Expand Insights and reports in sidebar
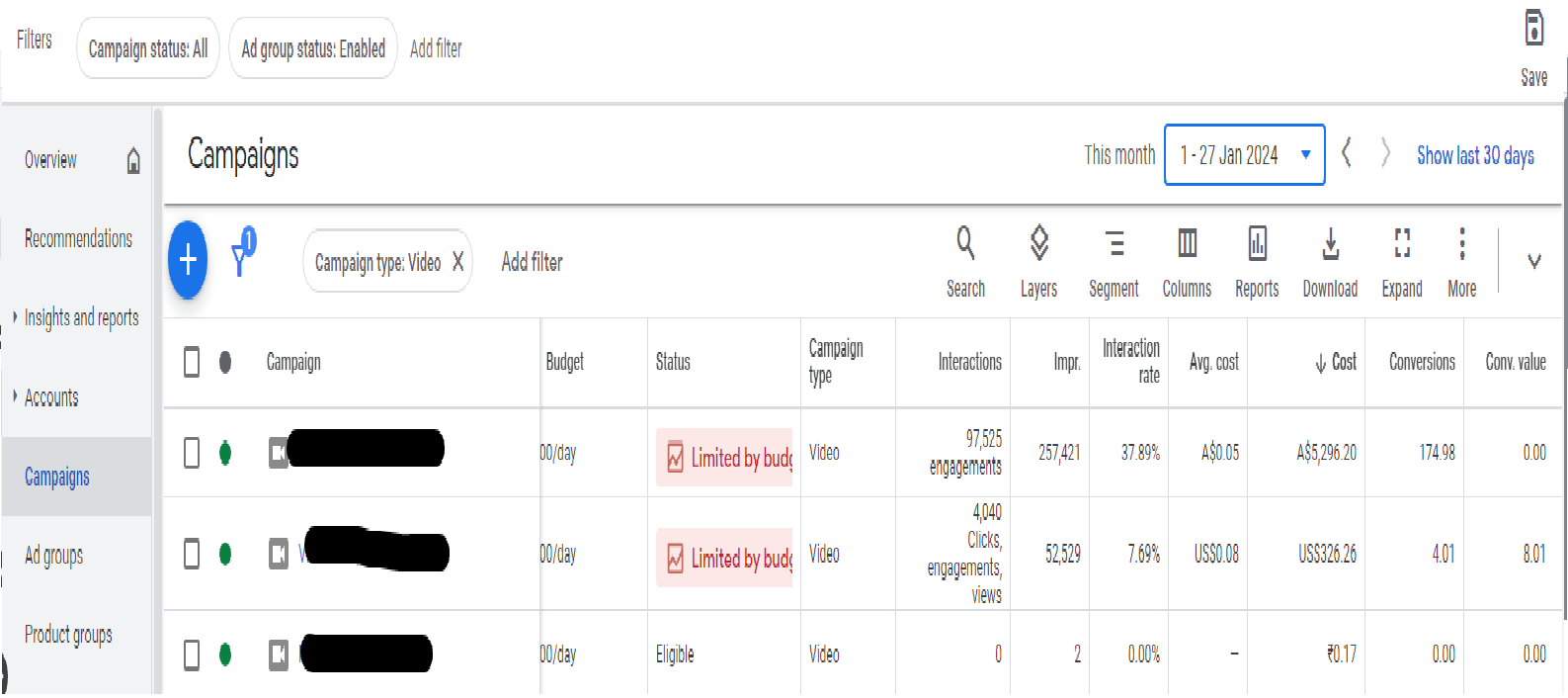Image resolution: width=1568 pixels, height=698 pixels. click(81, 317)
